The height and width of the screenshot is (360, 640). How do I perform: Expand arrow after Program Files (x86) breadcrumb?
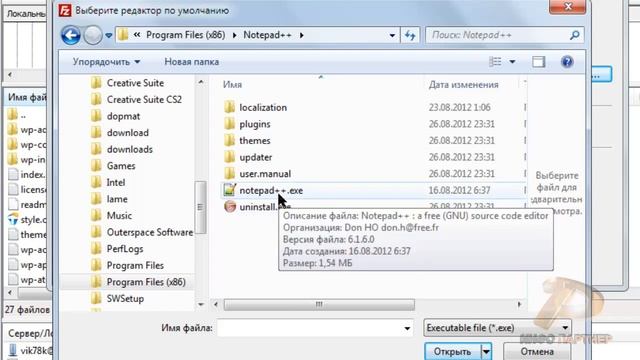coord(234,35)
